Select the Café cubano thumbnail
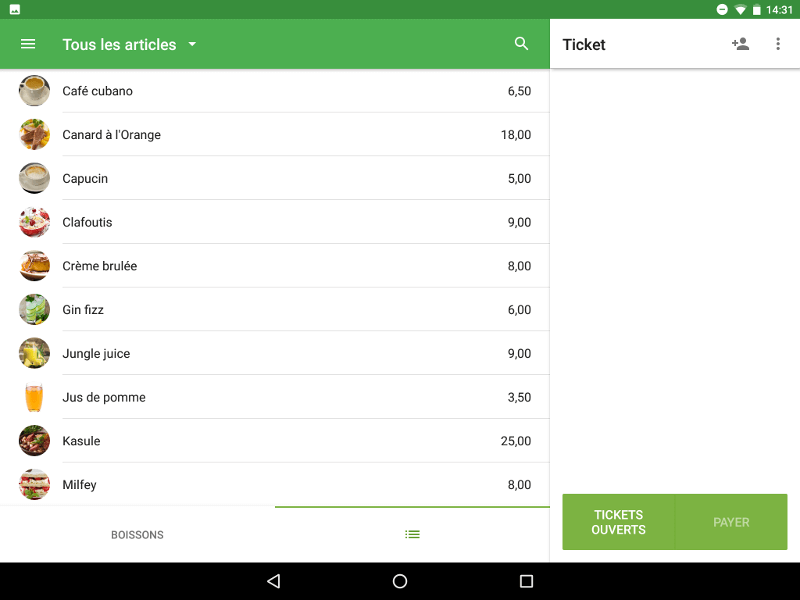The height and width of the screenshot is (600, 800). pyautogui.click(x=34, y=91)
